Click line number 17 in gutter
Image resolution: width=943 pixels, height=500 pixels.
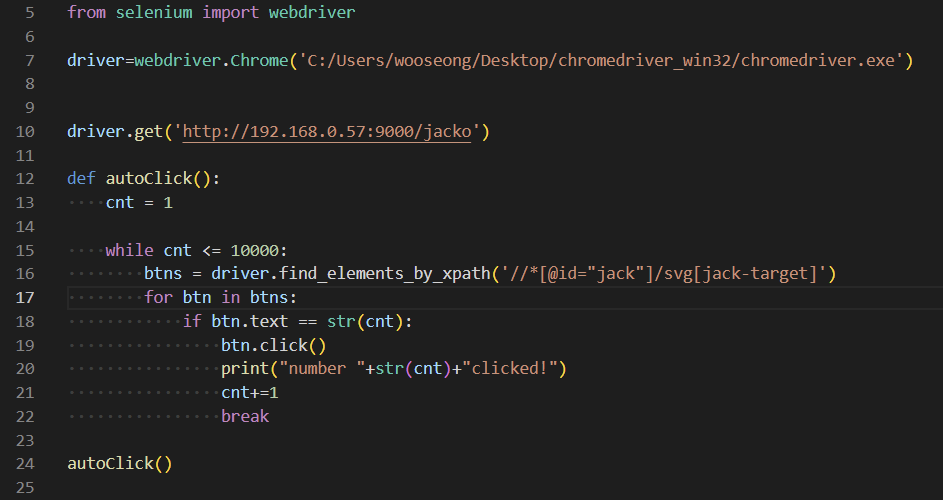25,297
